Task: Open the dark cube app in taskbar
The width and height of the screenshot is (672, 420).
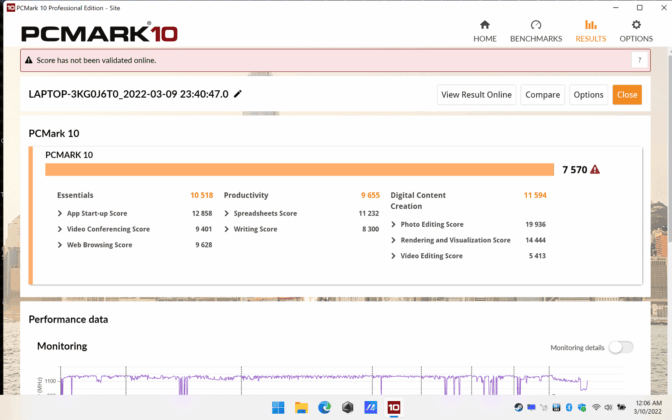Action: coord(348,407)
